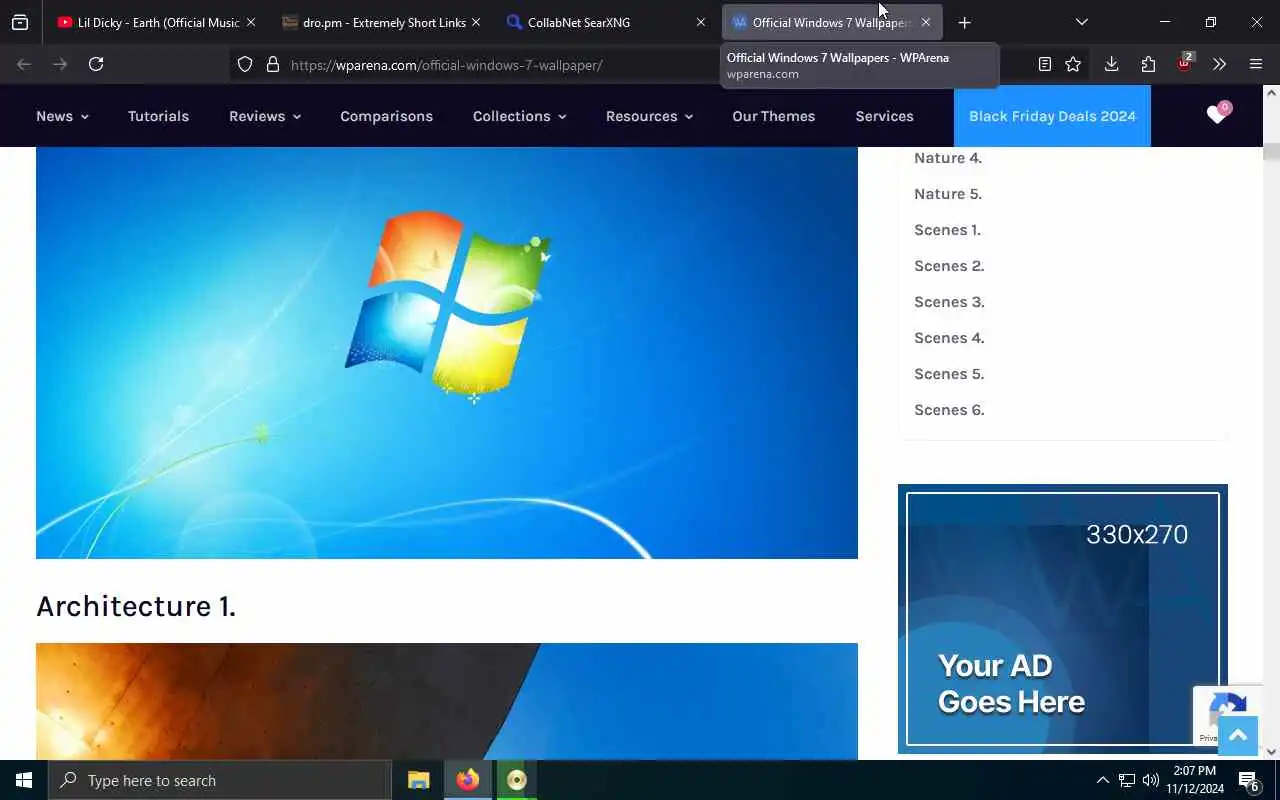Expand the Reviews menu dropdown
The height and width of the screenshot is (800, 1280).
[x=265, y=116]
